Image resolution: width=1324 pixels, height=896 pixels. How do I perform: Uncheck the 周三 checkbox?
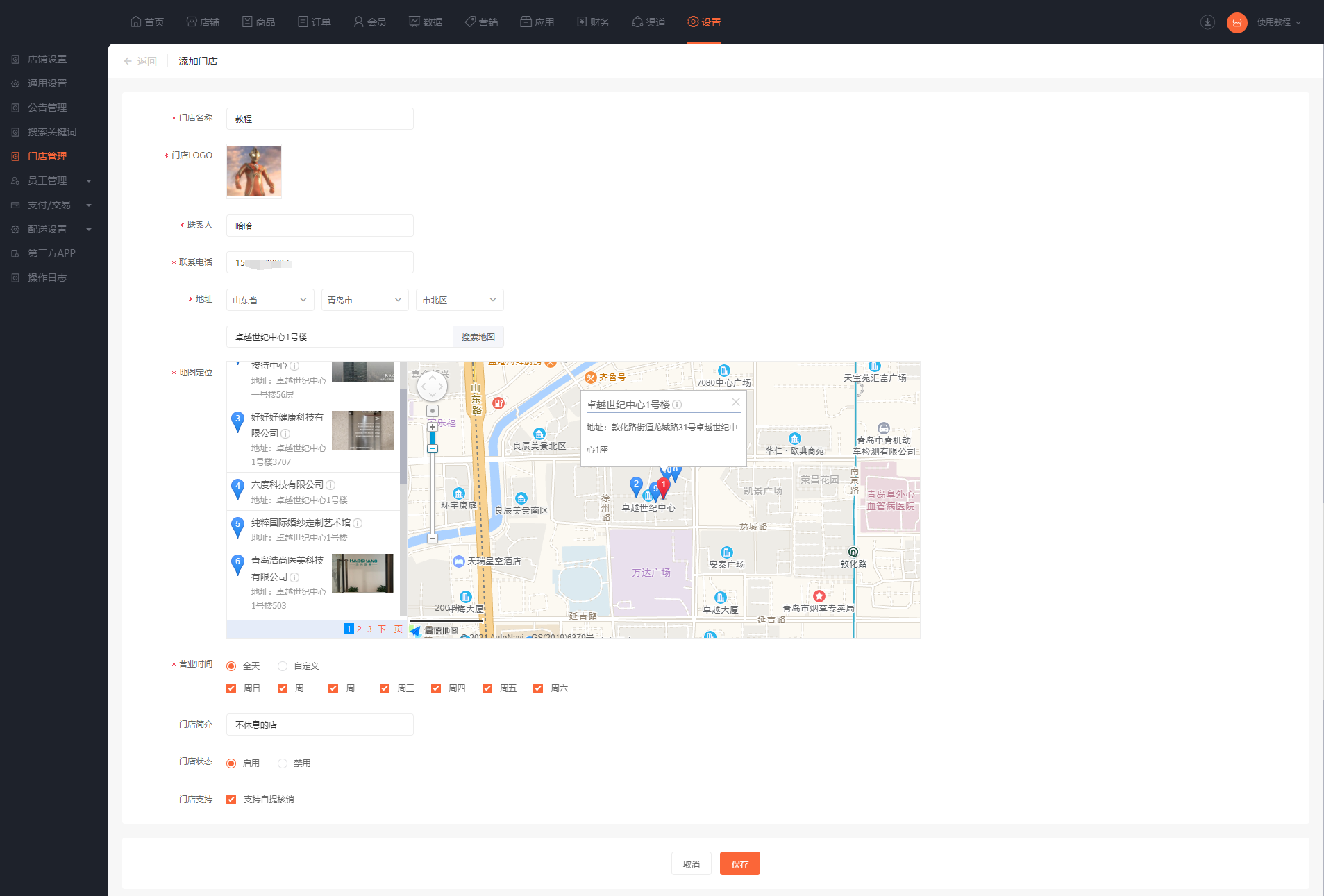pos(385,688)
